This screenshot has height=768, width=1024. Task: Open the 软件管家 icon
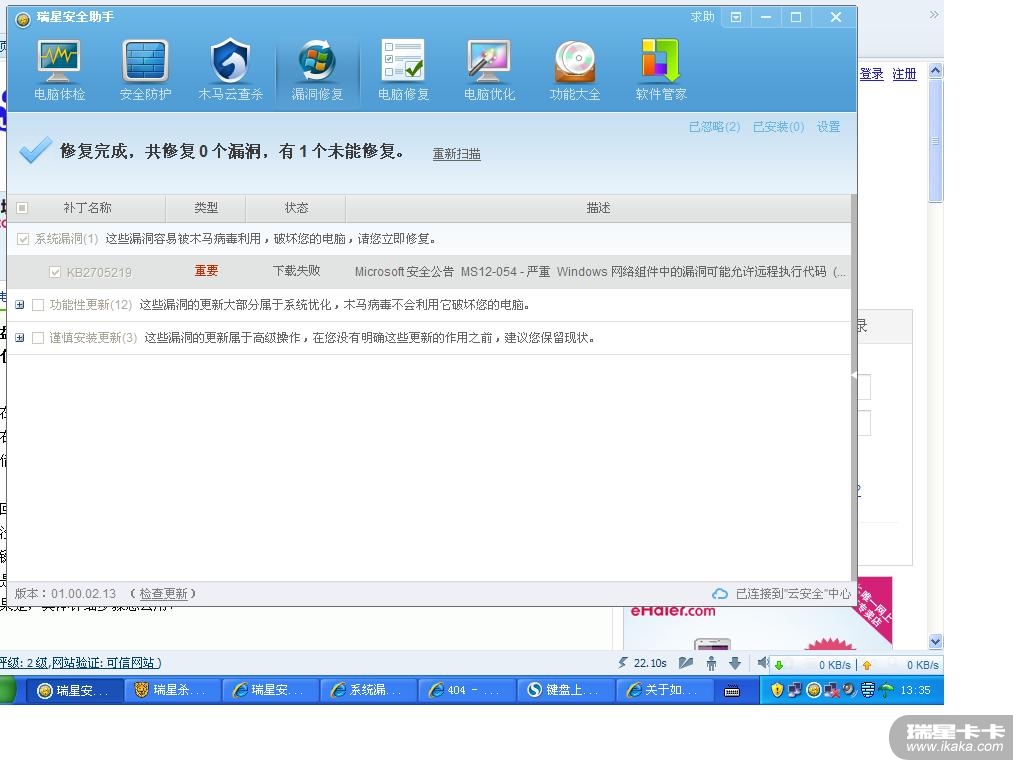661,70
